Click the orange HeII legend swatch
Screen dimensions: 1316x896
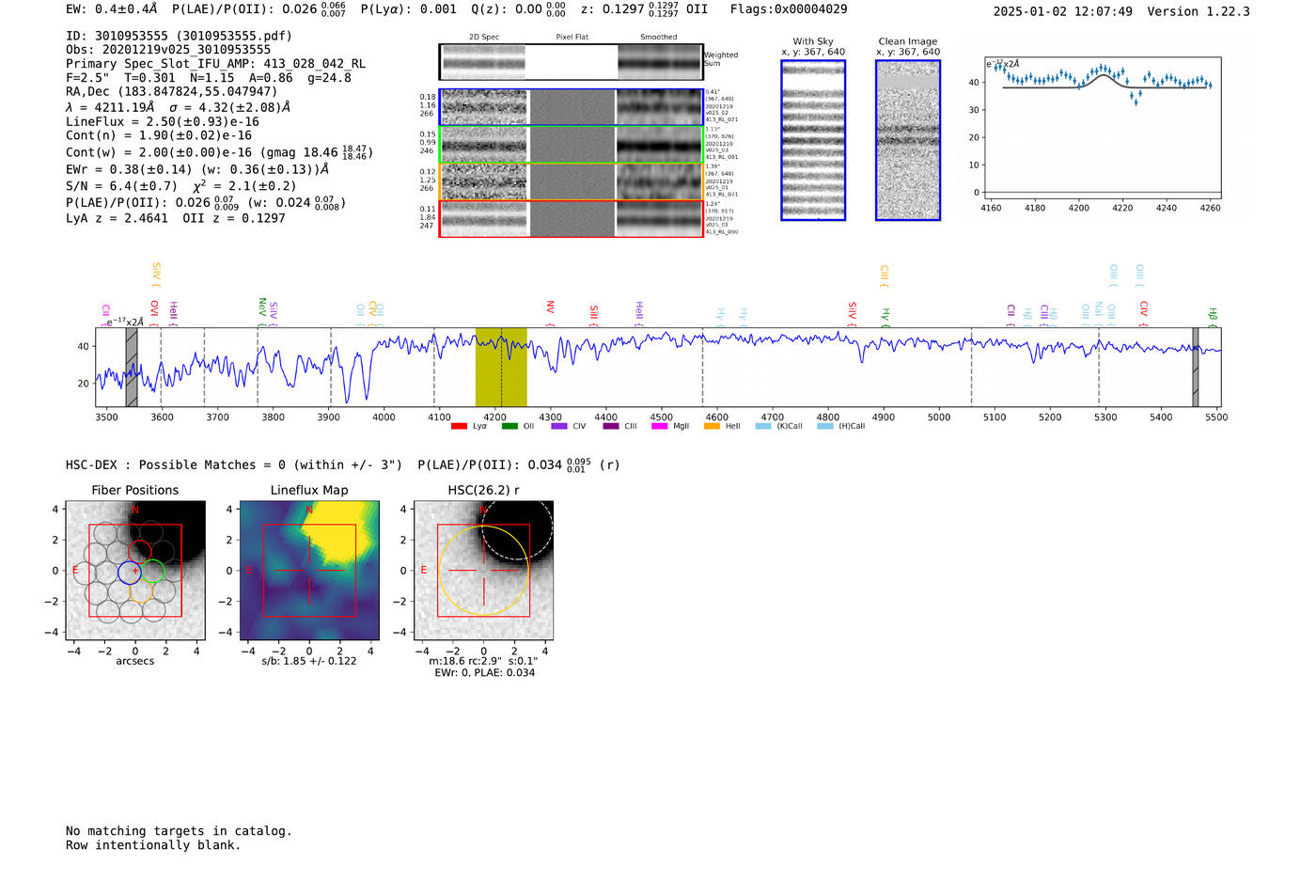(x=712, y=427)
